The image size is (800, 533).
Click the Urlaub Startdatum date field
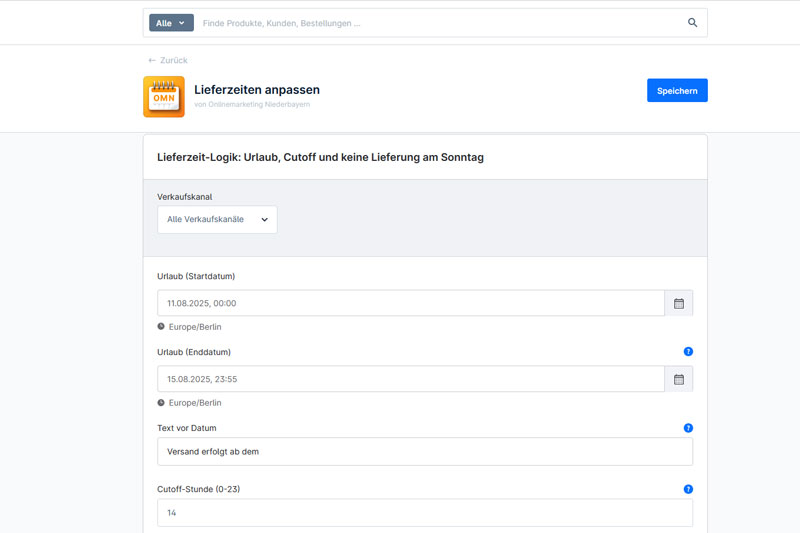click(410, 303)
